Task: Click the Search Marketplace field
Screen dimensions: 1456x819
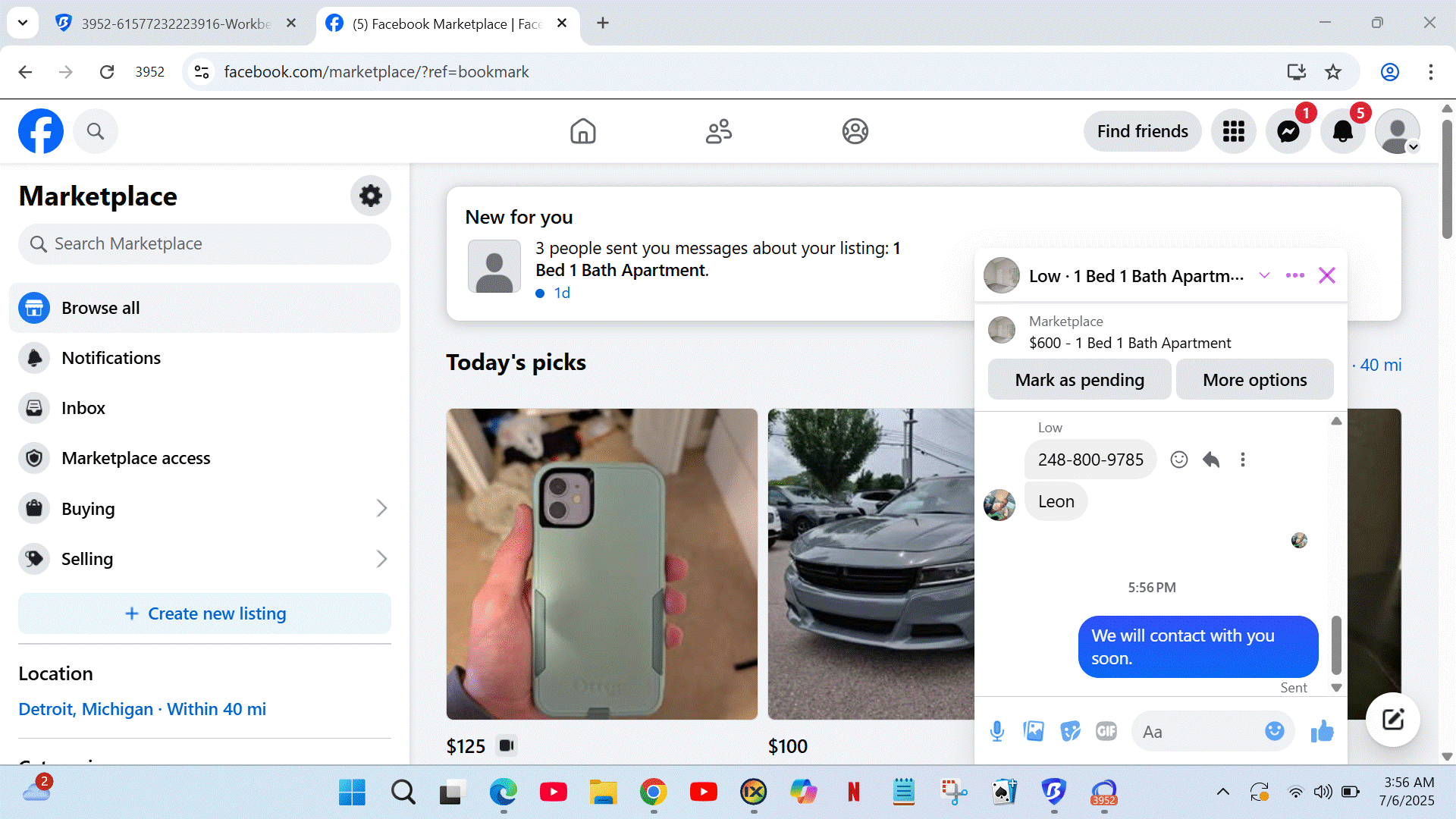Action: tap(205, 243)
